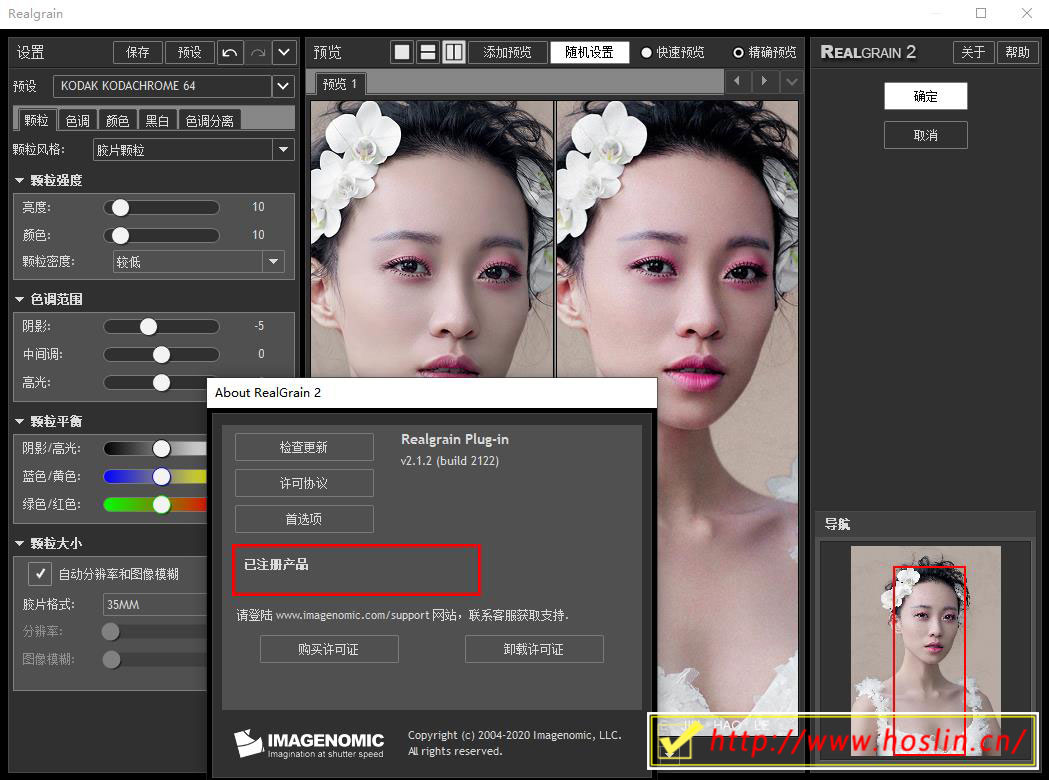Click the Imagenomic logo in About dialog
Screen dimensions: 1049x780
click(309, 743)
